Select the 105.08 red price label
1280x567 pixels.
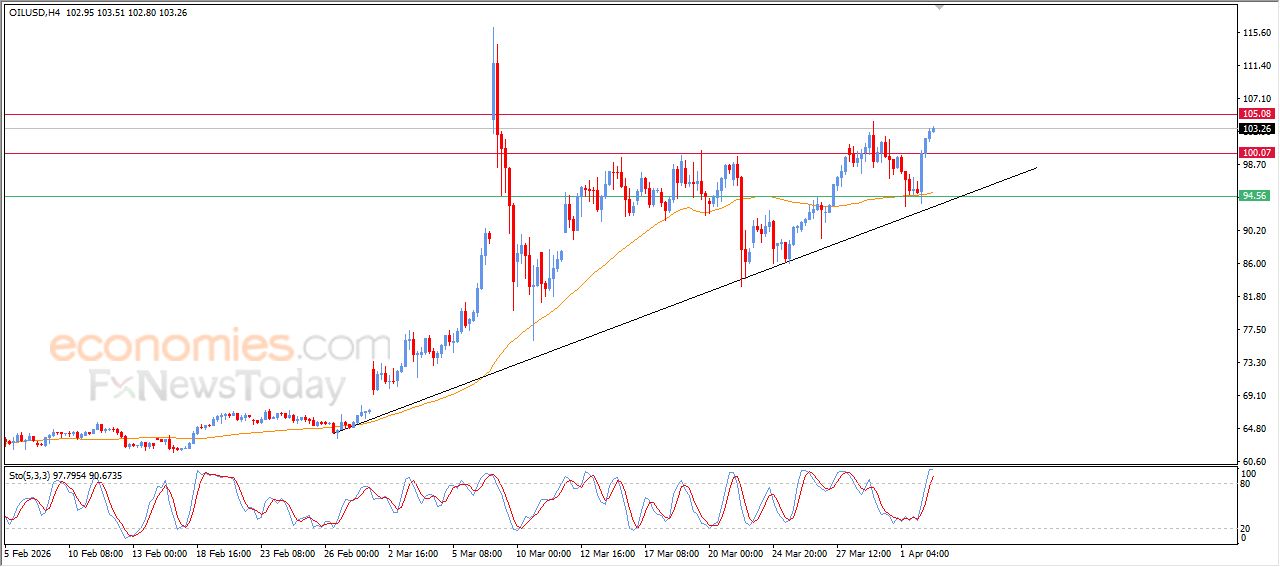[x=1254, y=114]
